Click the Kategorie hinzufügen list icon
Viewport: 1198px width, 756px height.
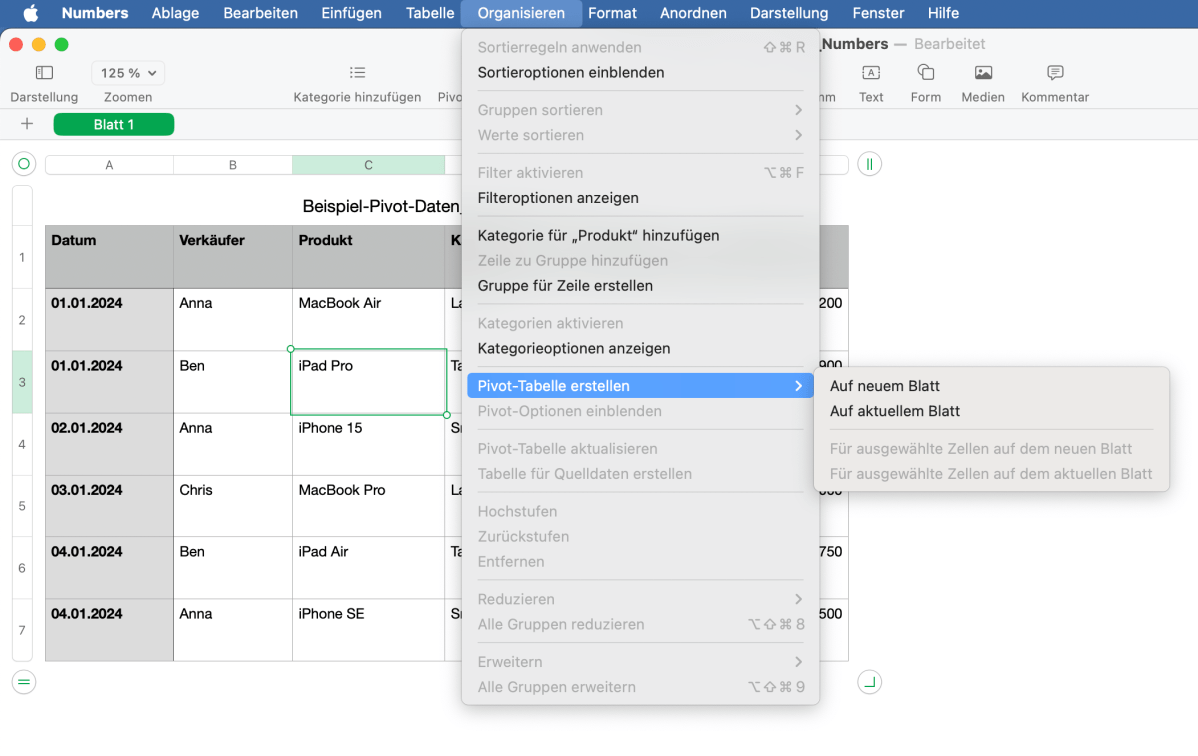(x=358, y=73)
